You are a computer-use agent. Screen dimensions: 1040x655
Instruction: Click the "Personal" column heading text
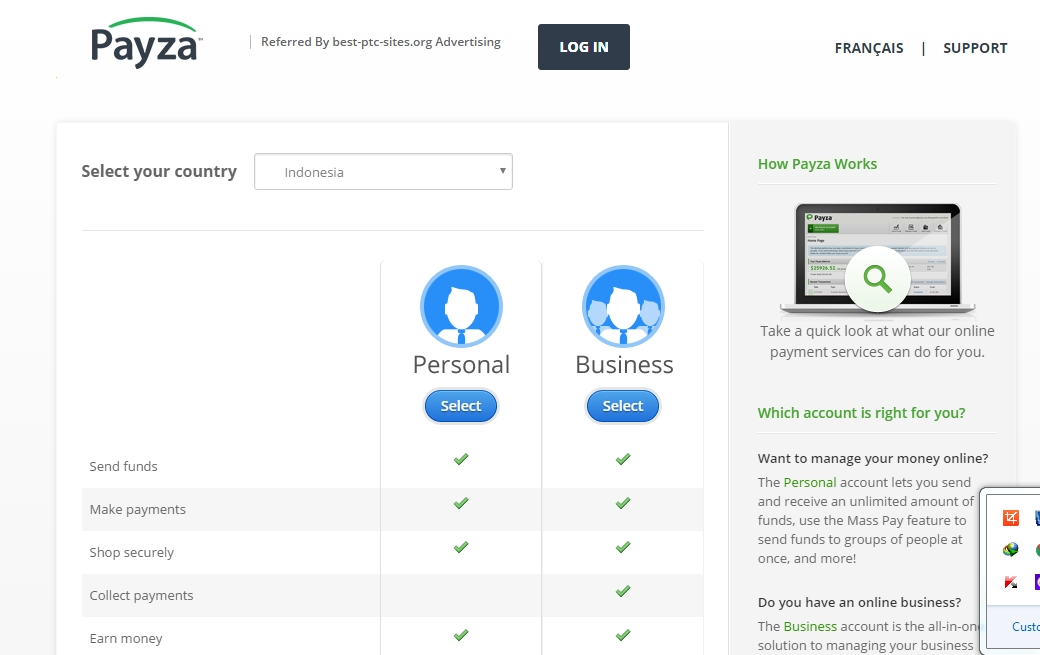coord(461,365)
